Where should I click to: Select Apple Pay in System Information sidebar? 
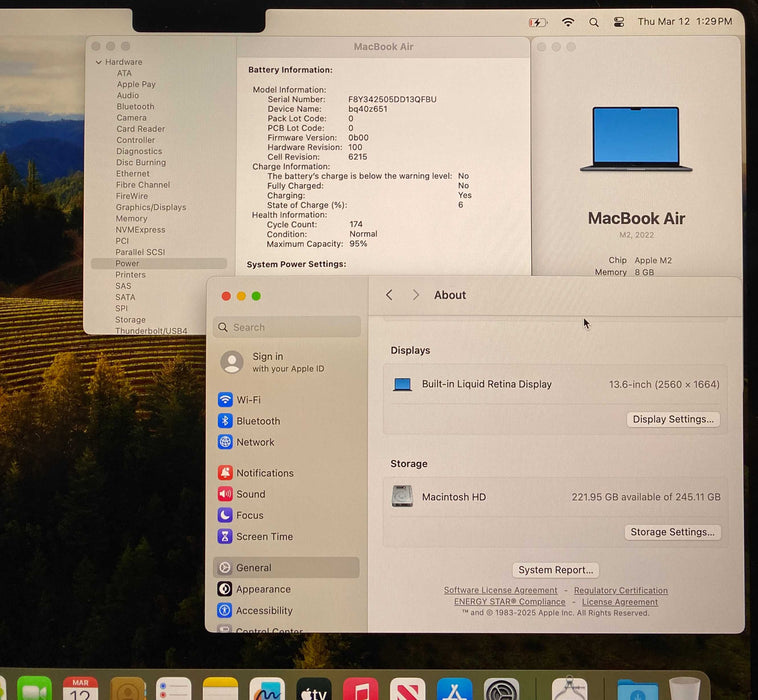[x=136, y=84]
